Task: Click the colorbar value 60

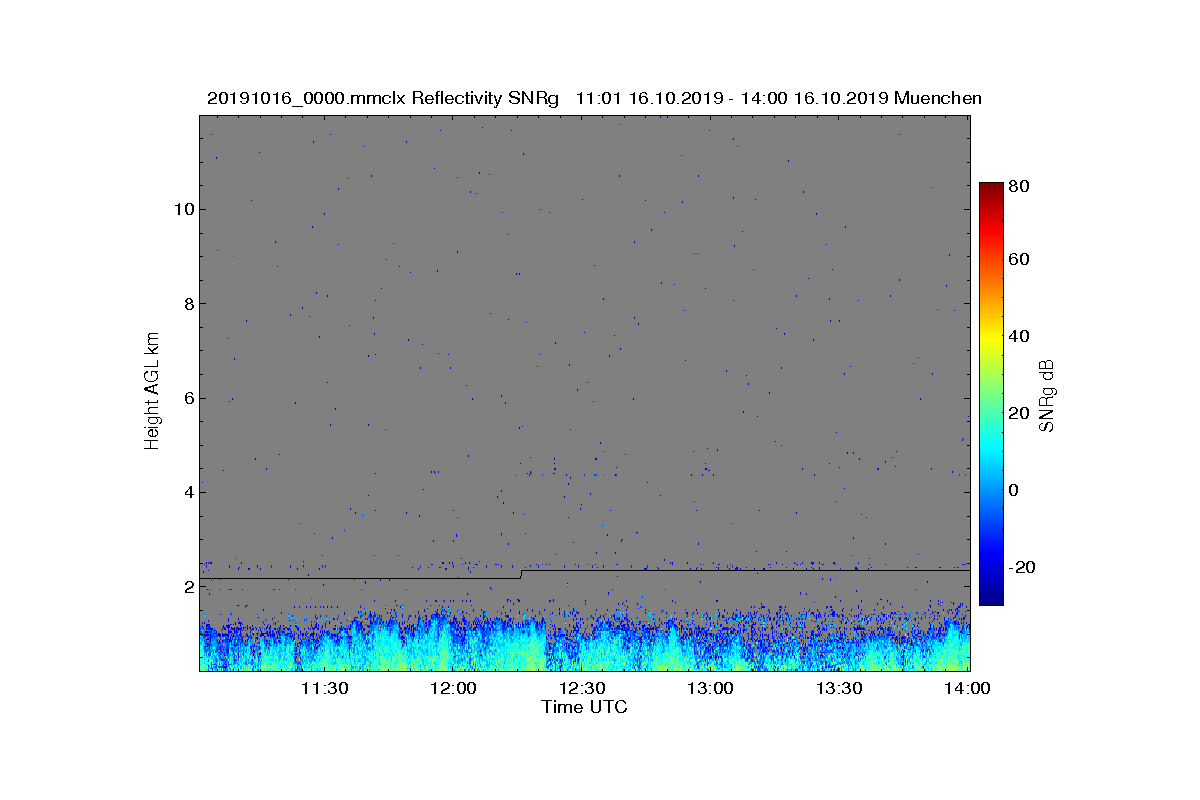Action: coord(1020,260)
